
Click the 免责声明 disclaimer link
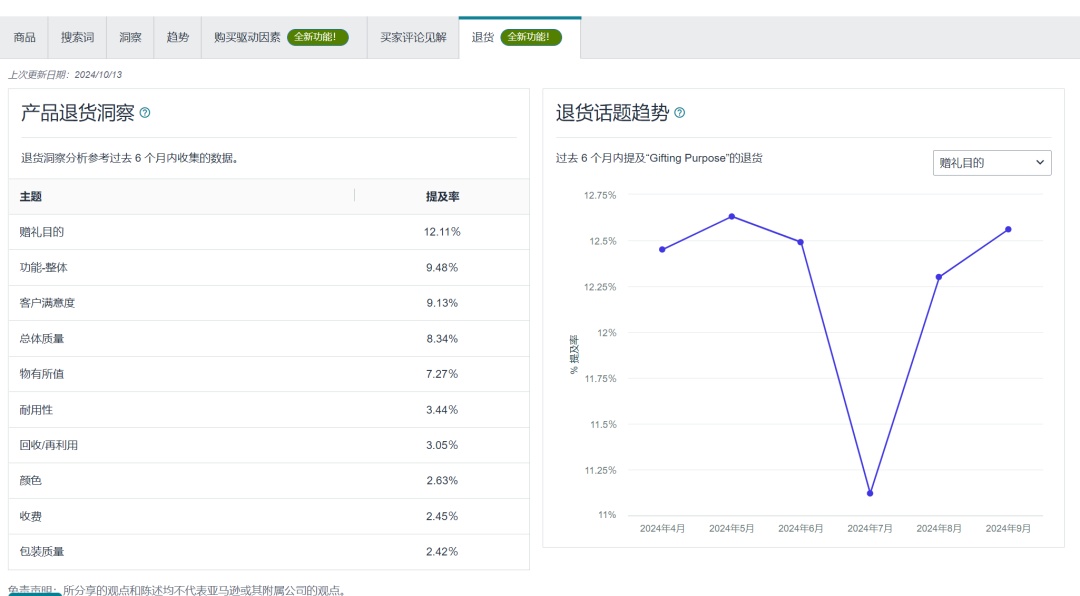click(x=34, y=590)
